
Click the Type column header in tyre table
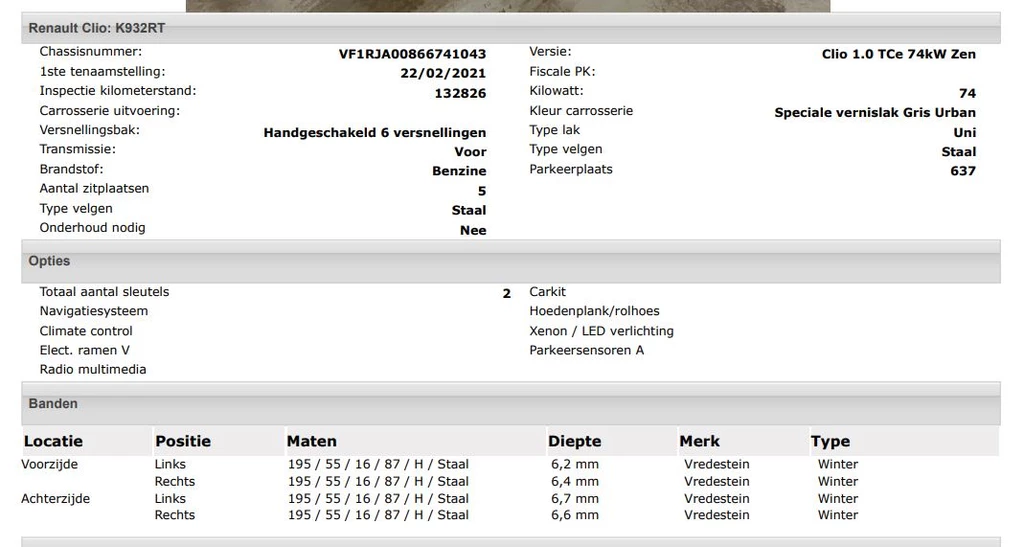830,441
